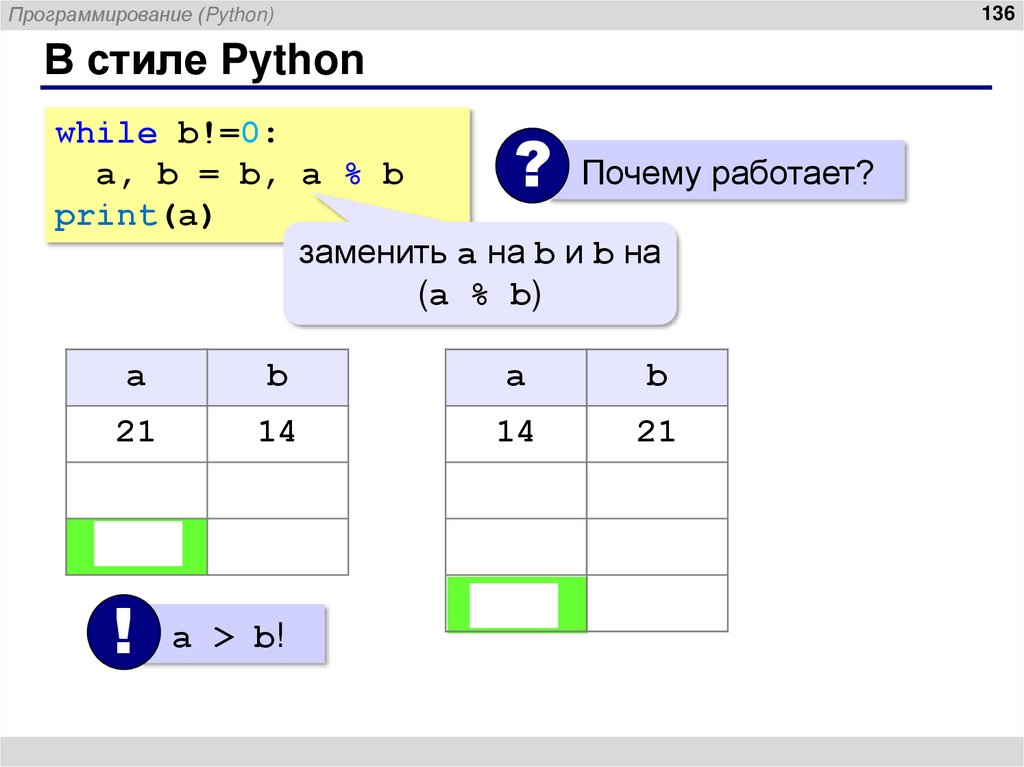Screen dimensions: 1024x767
Task: Click the 'a' column header of left table
Action: tap(136, 376)
